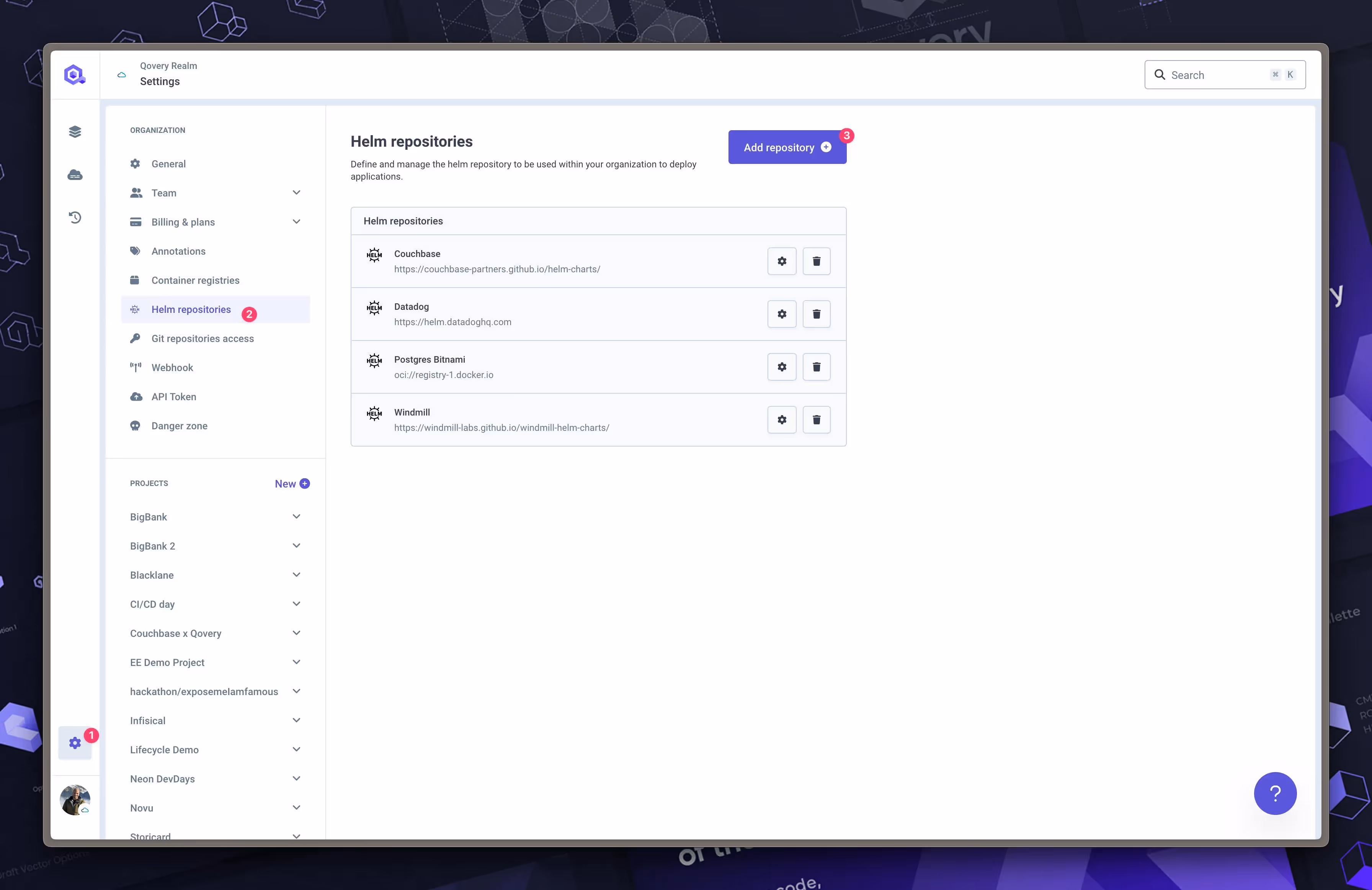Open the settings gear in left rail
Viewport: 1372px width, 890px height.
point(75,743)
